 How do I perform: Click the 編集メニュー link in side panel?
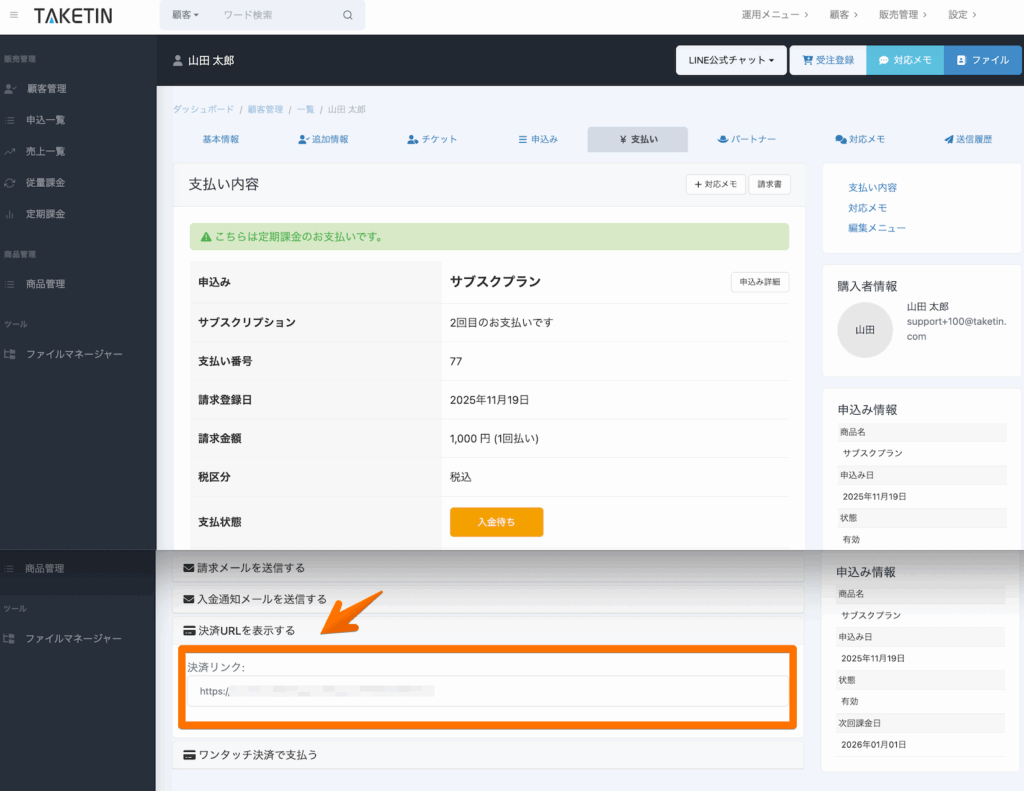[876, 228]
